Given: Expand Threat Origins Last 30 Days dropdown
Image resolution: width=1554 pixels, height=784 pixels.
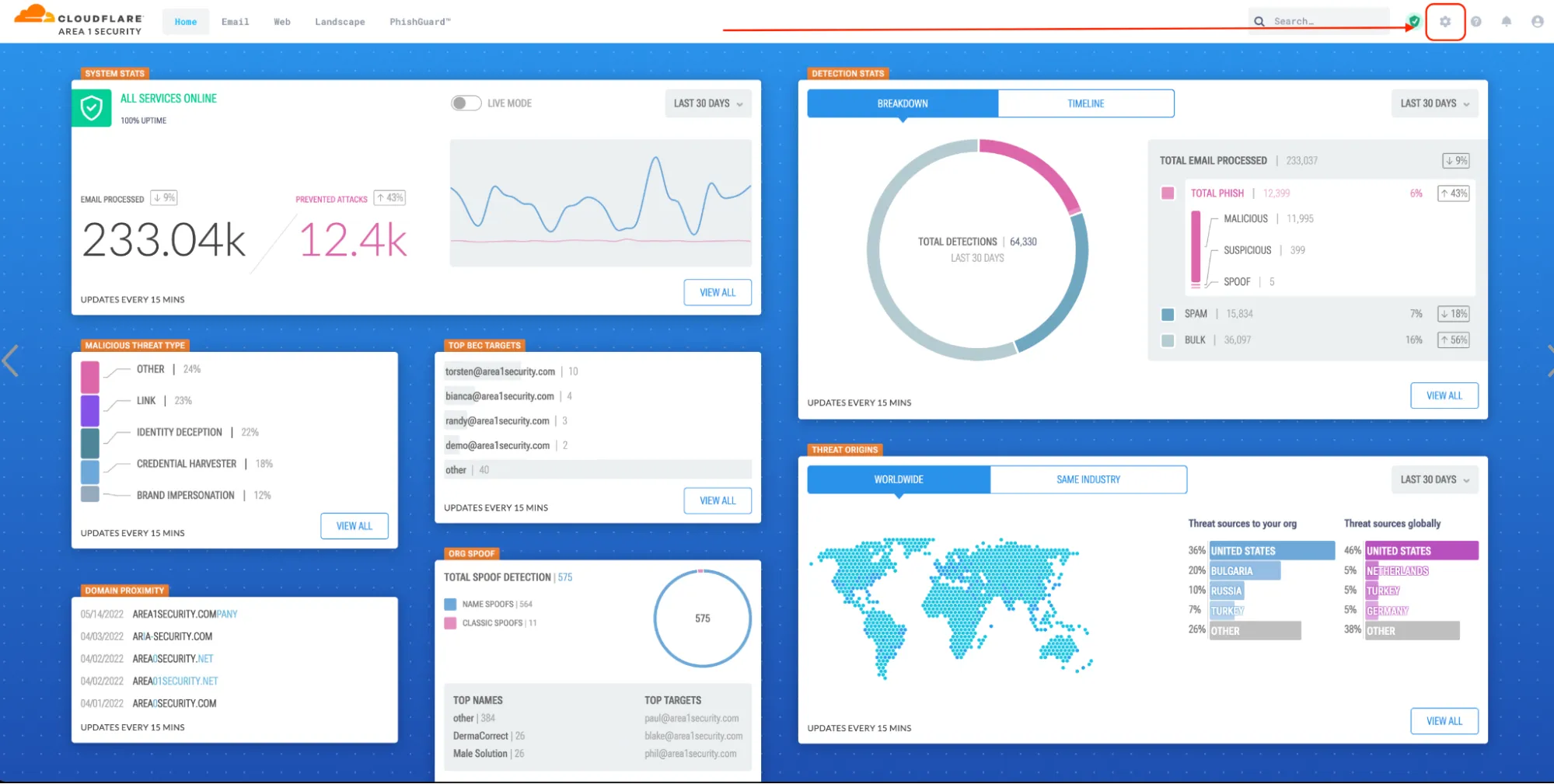Looking at the screenshot, I should pyautogui.click(x=1434, y=479).
